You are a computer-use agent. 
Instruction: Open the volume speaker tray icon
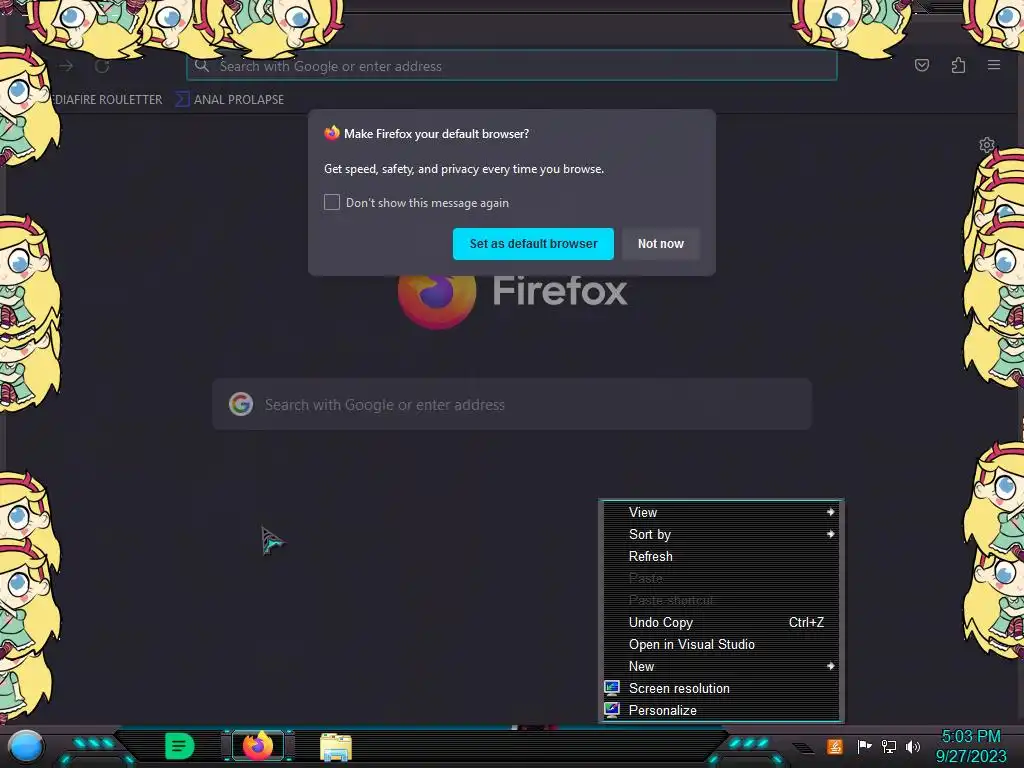point(912,746)
